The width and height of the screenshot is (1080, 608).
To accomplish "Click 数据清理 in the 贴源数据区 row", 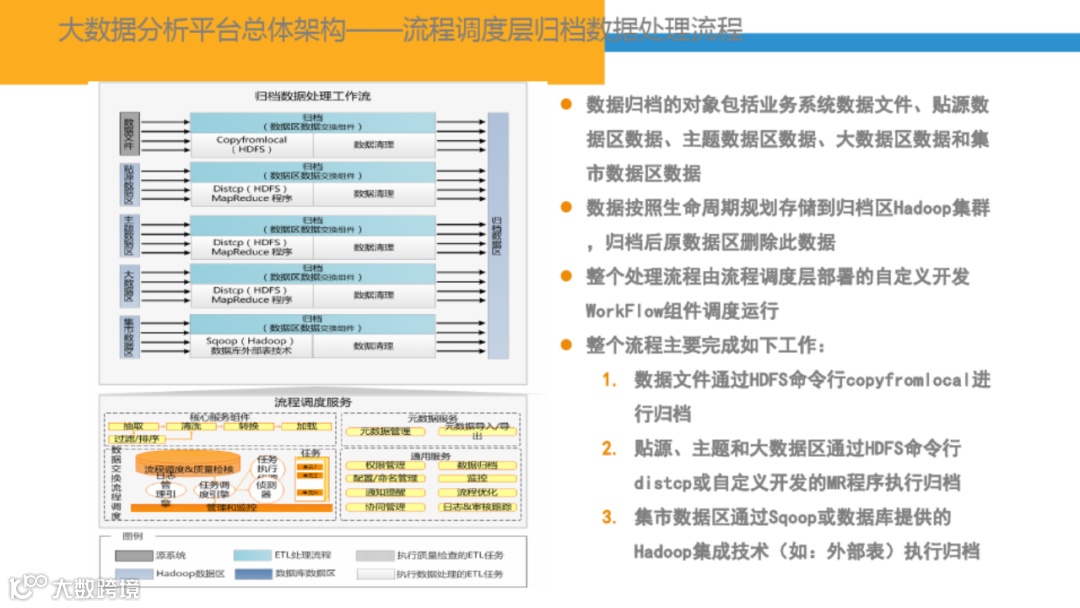I will [x=374, y=193].
